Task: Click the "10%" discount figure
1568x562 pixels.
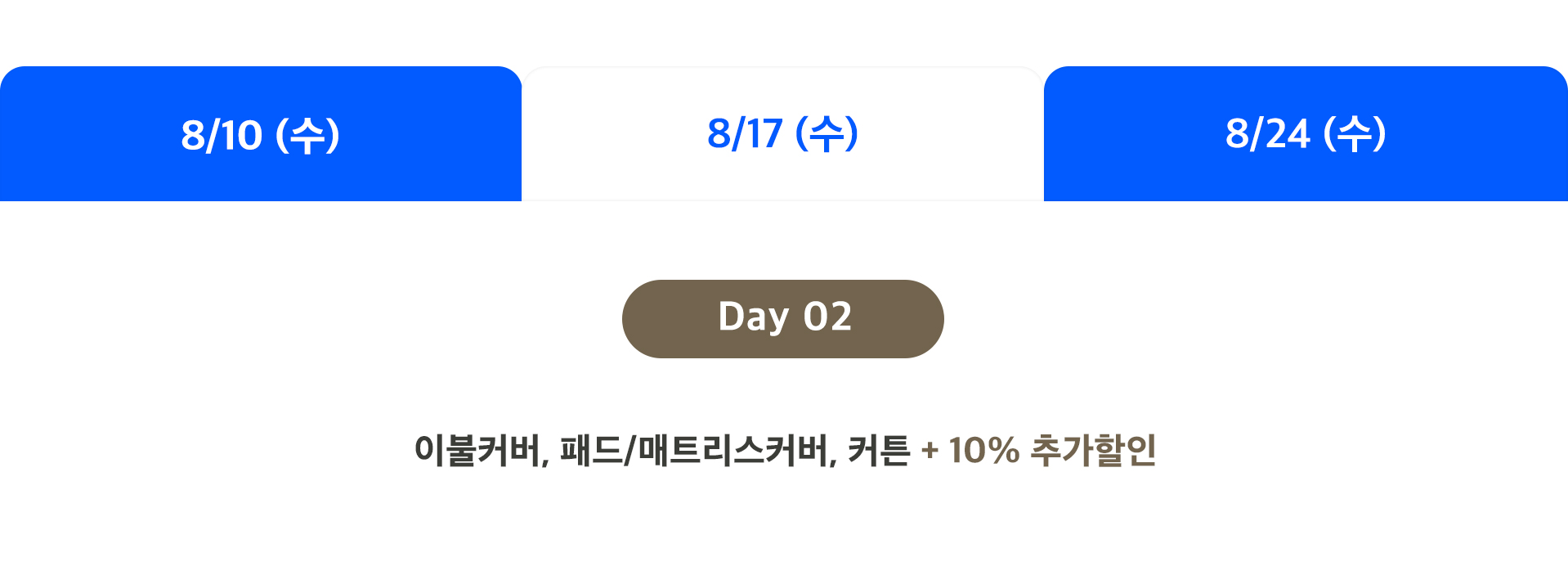Action: [x=983, y=451]
